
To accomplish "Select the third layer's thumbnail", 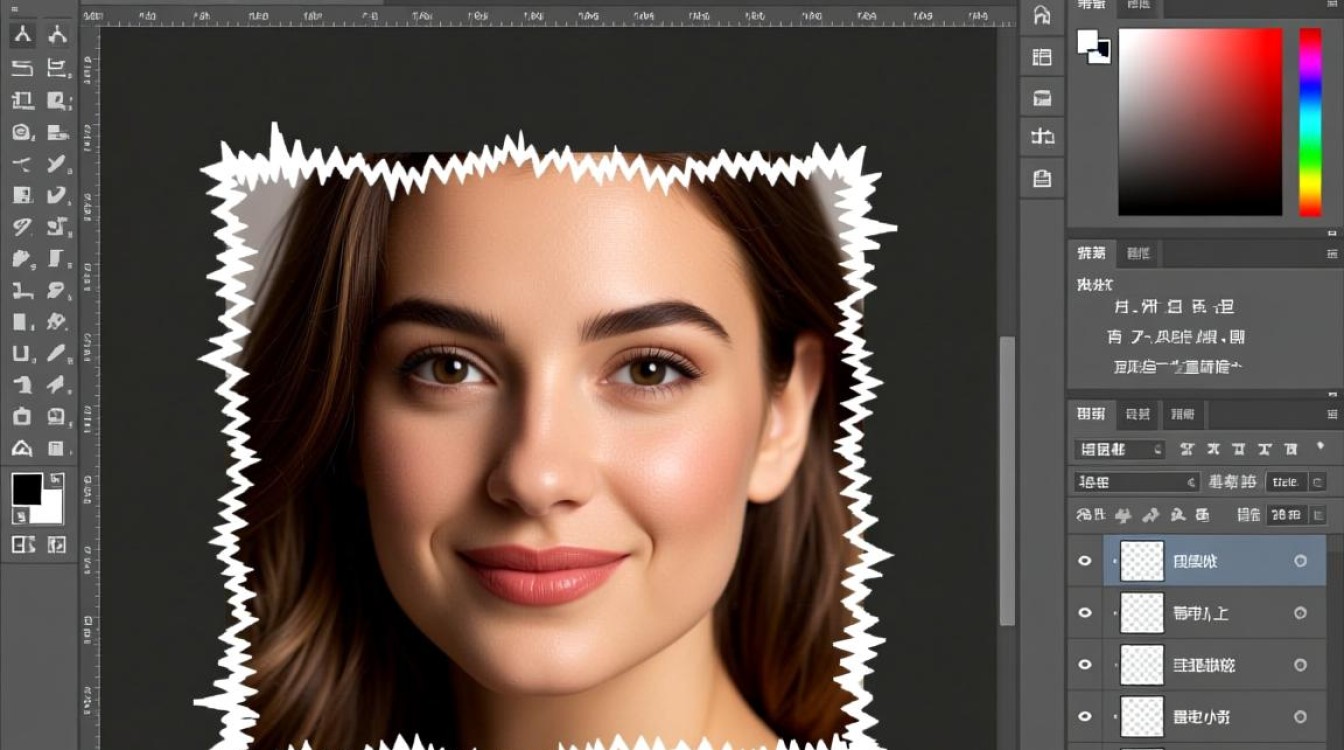I will 1142,665.
